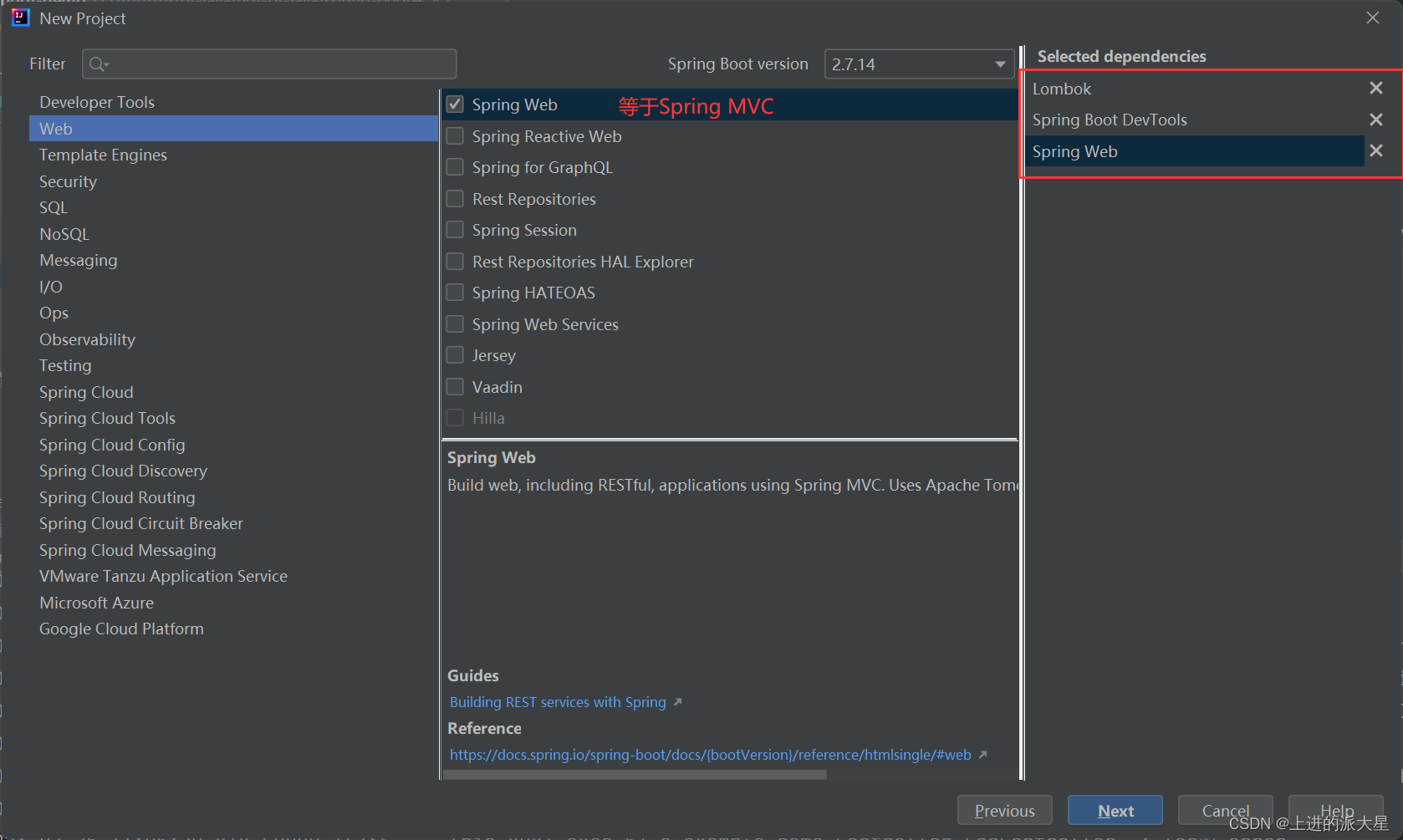Select Spring Cloud Tools category

(x=233, y=418)
